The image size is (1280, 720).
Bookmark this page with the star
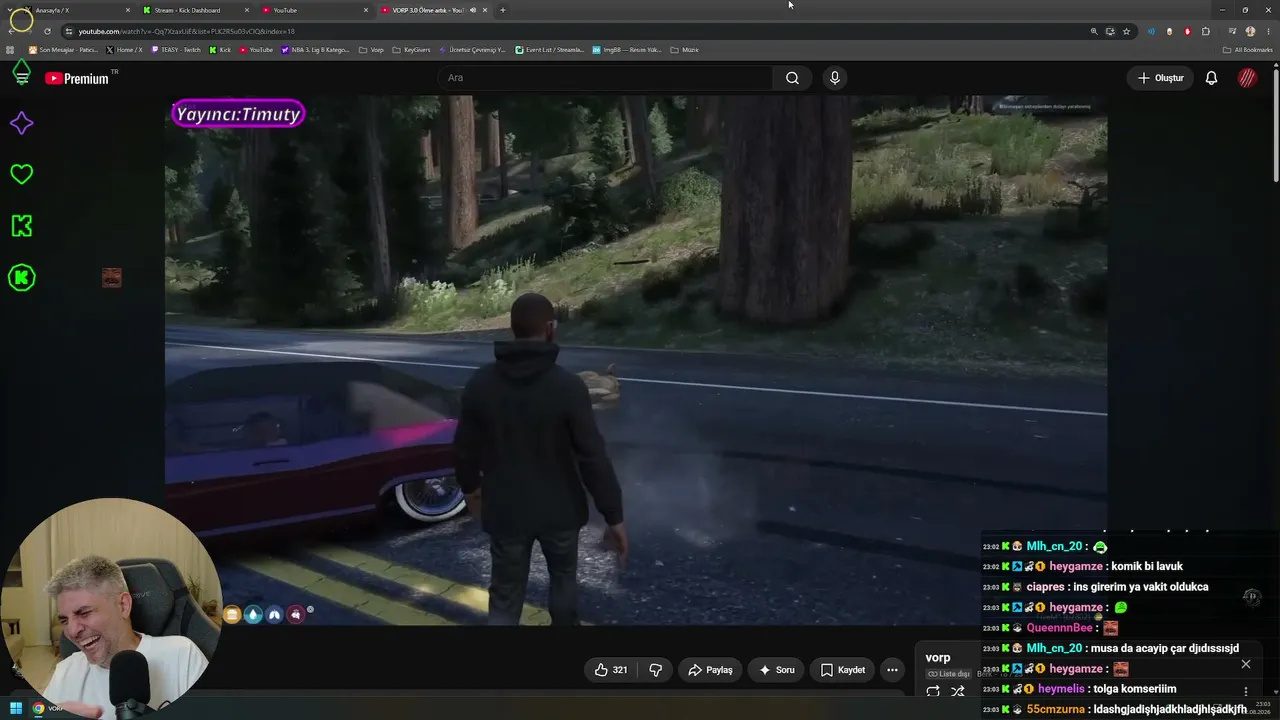[x=1126, y=31]
